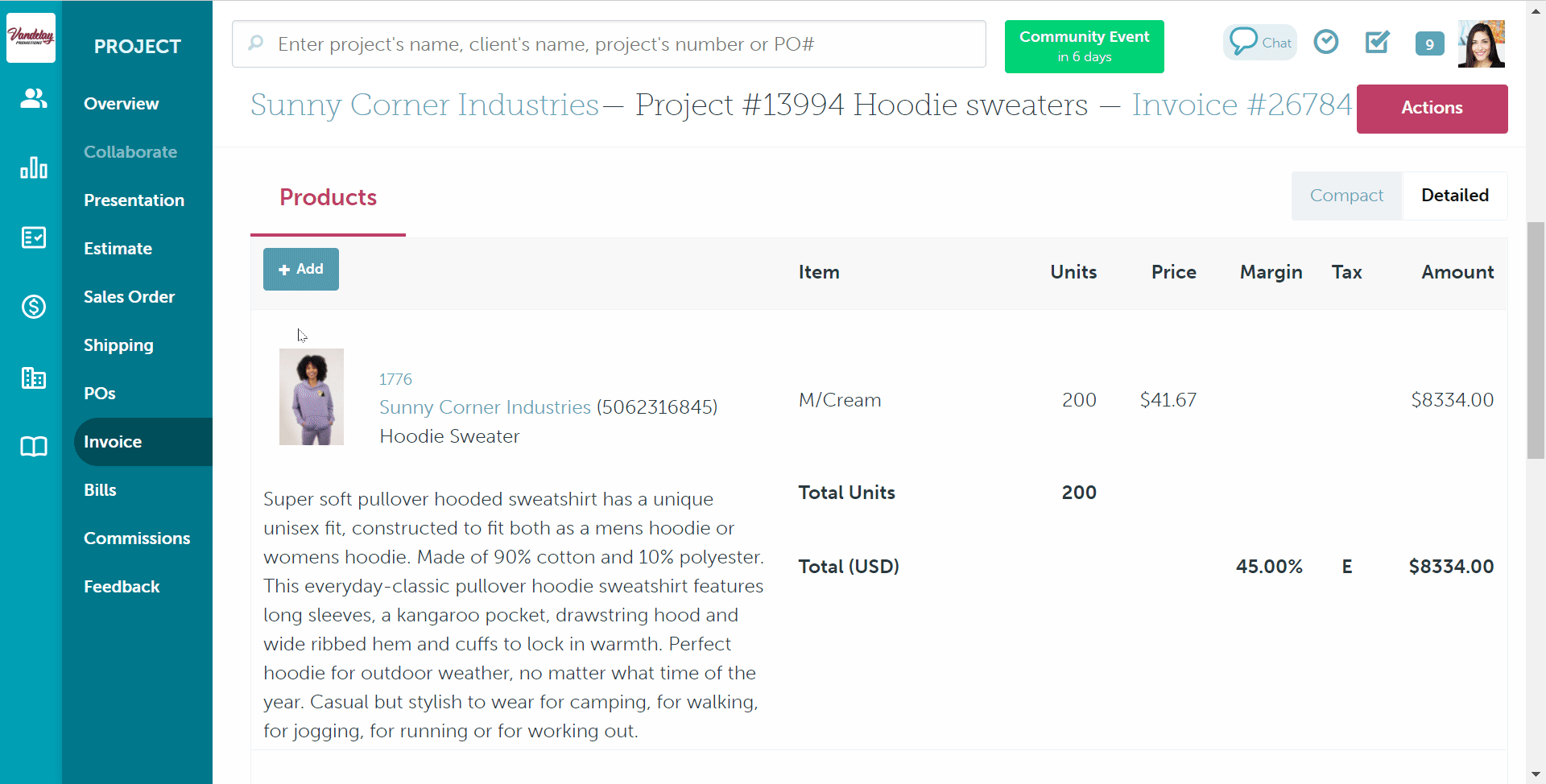Viewport: 1546px width, 784px height.
Task: Open the clock reminders icon
Action: [1325, 42]
